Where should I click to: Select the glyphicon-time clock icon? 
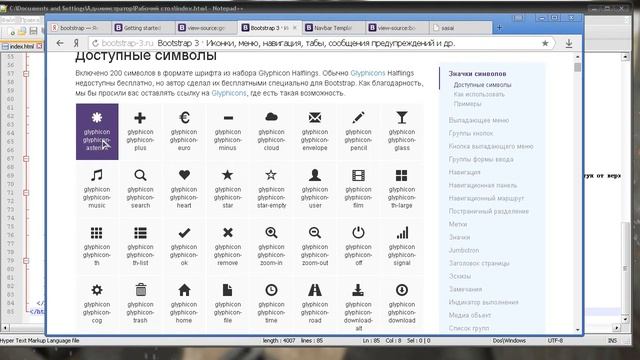pyautogui.click(x=271, y=290)
